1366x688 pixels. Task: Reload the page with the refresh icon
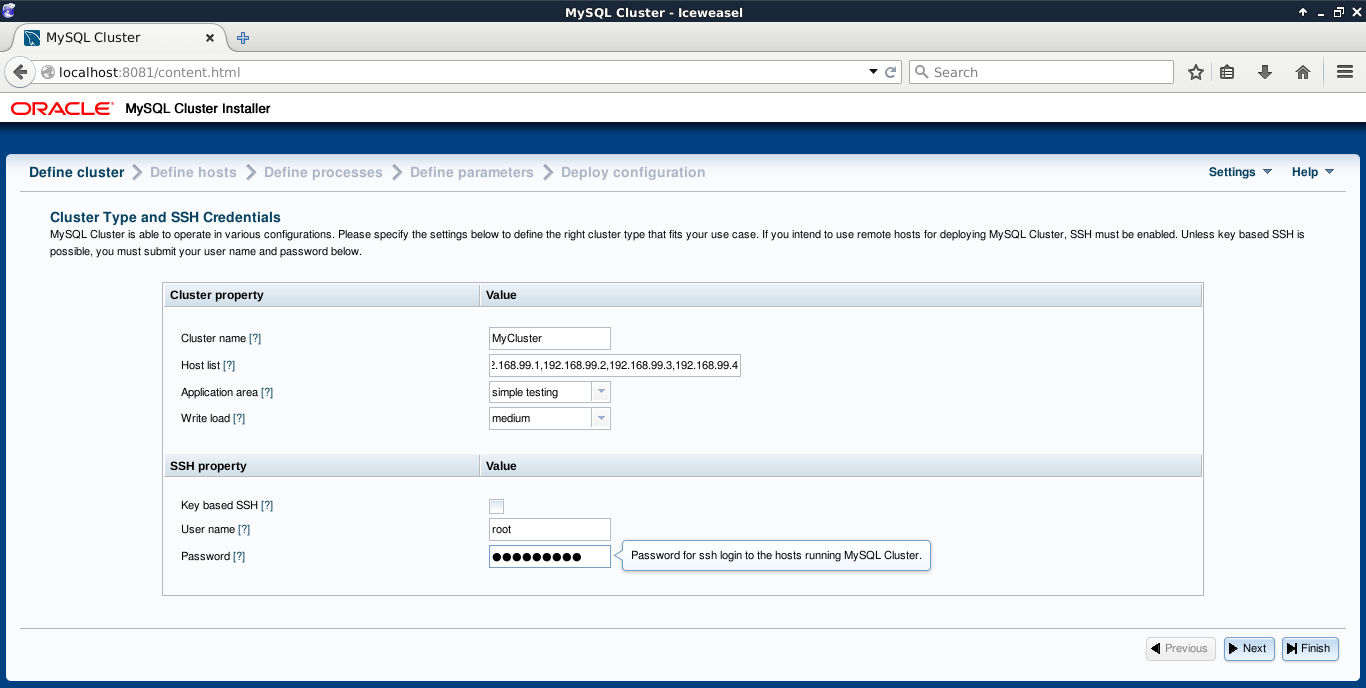[890, 72]
